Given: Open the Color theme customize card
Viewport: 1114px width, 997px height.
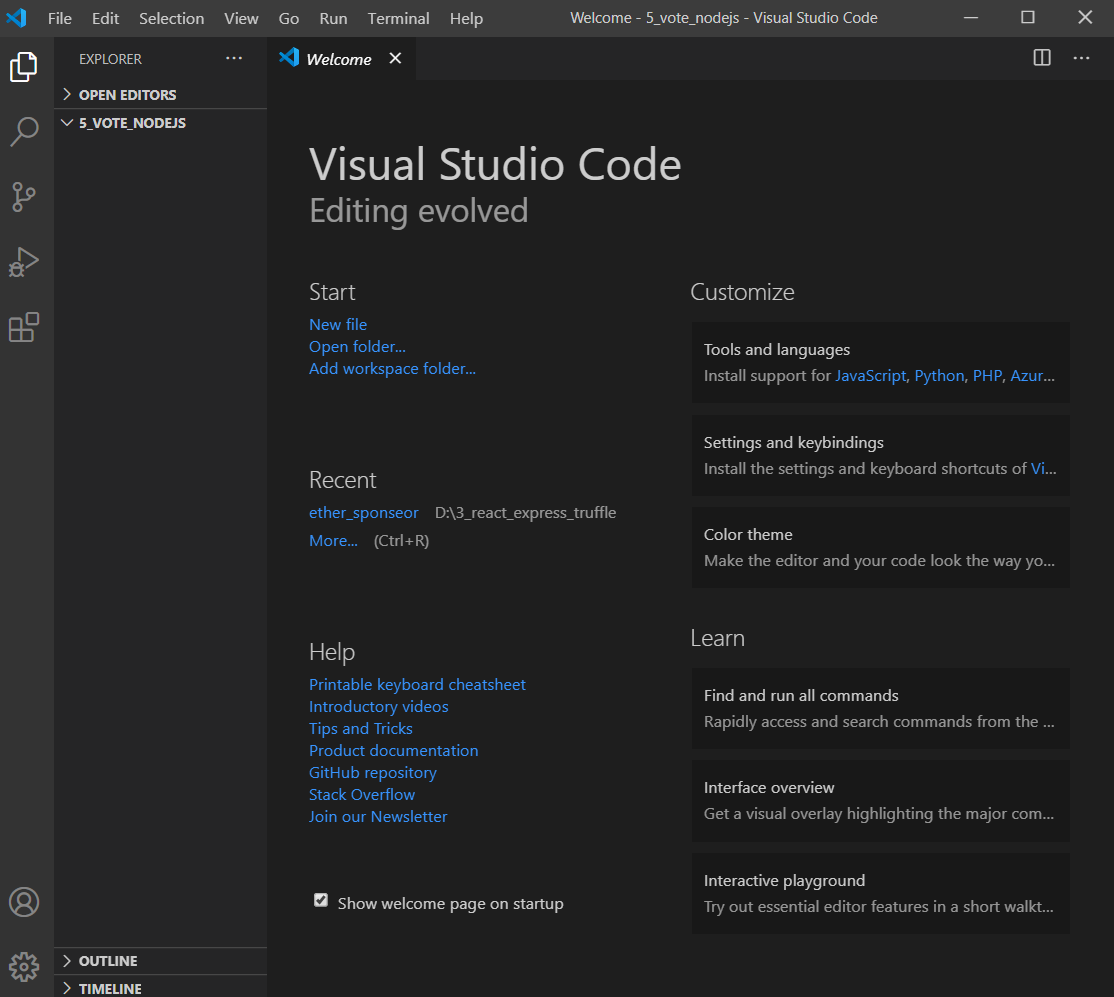Looking at the screenshot, I should [x=880, y=547].
